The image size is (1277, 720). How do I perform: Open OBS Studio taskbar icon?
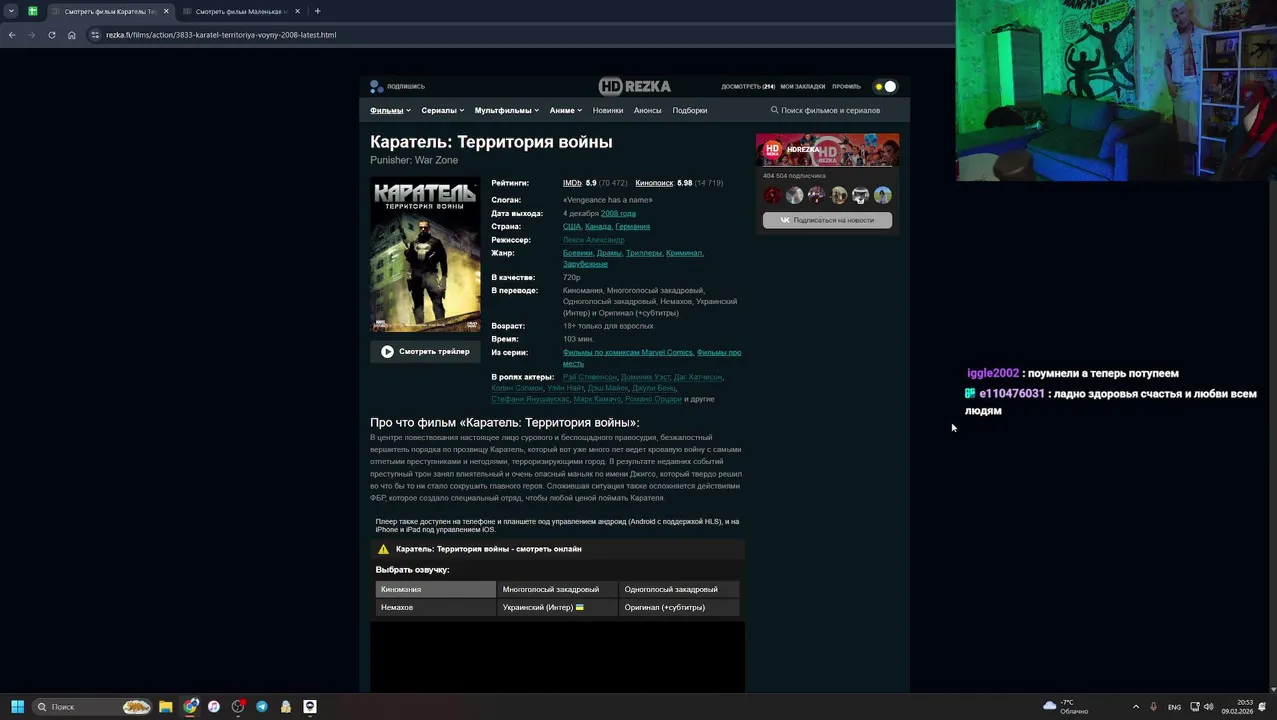pyautogui.click(x=238, y=707)
